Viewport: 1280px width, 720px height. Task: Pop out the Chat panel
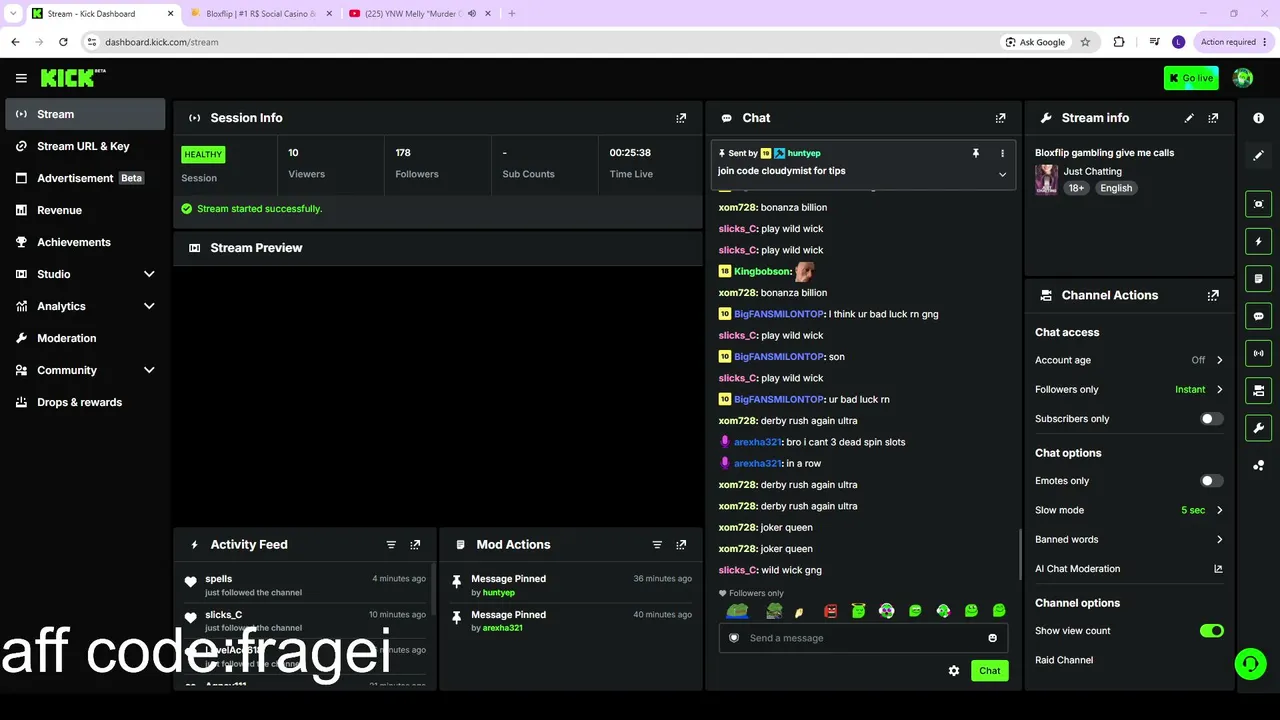click(1000, 118)
